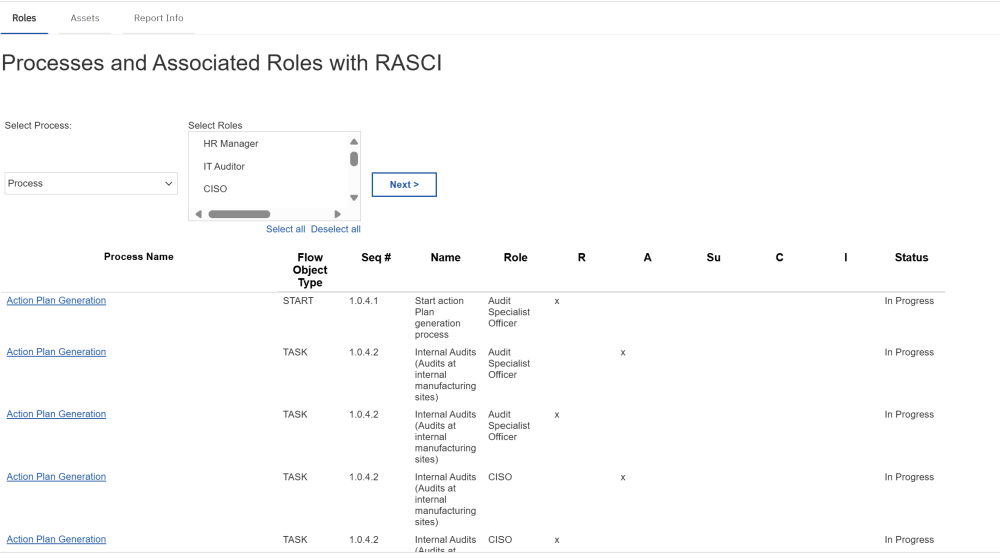Open the Report Info tab
Viewport: 1000px width, 558px height.
(158, 18)
